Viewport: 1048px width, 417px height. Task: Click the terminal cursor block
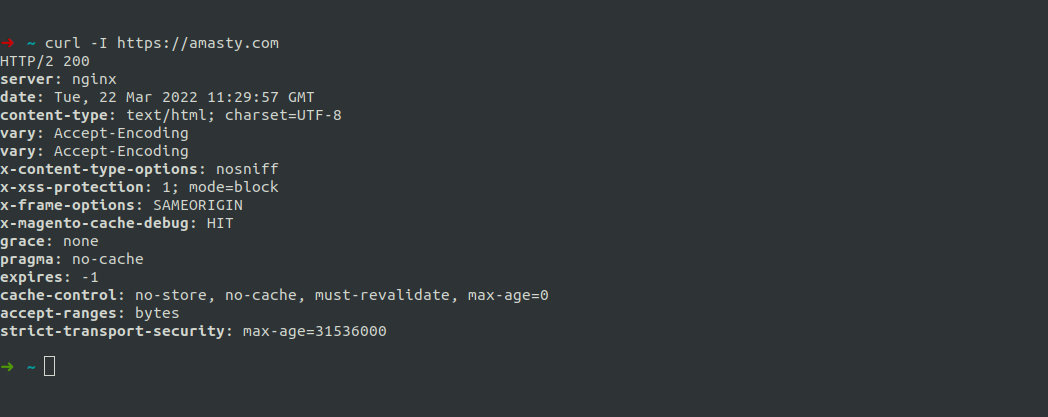49,366
